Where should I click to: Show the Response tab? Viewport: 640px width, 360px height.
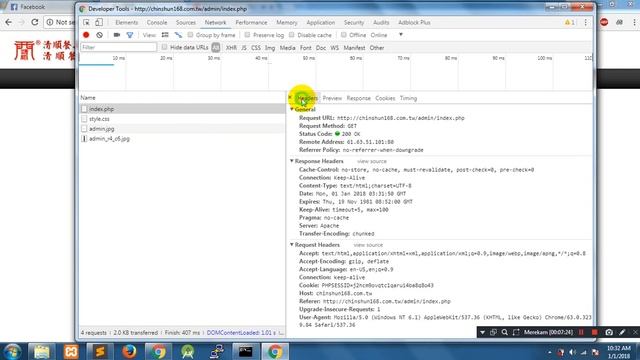pyautogui.click(x=359, y=98)
